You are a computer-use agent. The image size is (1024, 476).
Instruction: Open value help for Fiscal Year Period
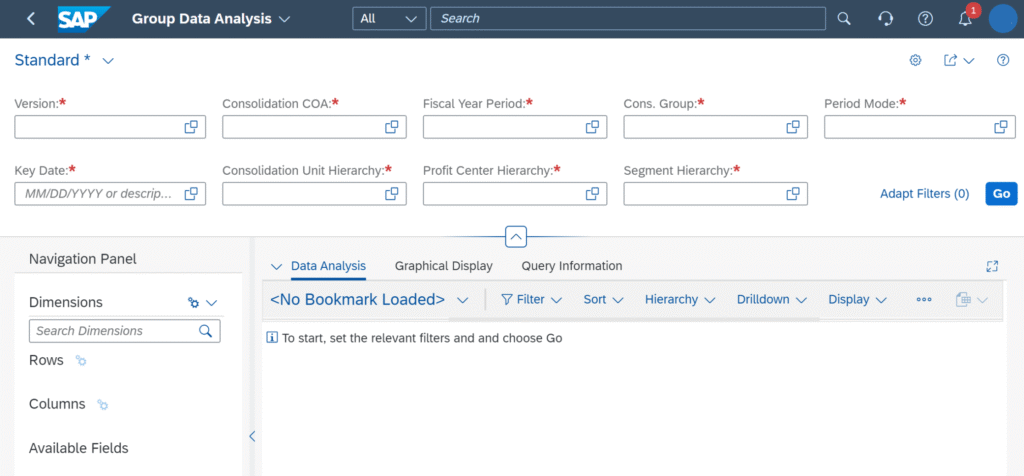[x=592, y=127]
